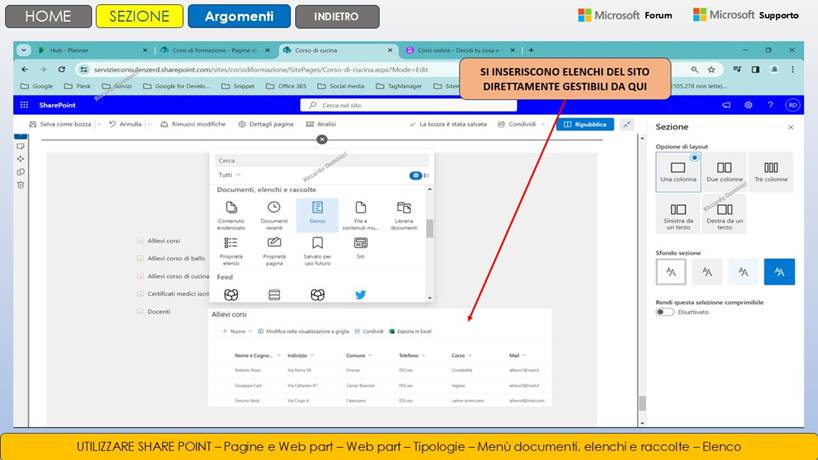The width and height of the screenshot is (818, 460).
Task: Switch to the Corsi online browser tab
Action: coord(459,50)
